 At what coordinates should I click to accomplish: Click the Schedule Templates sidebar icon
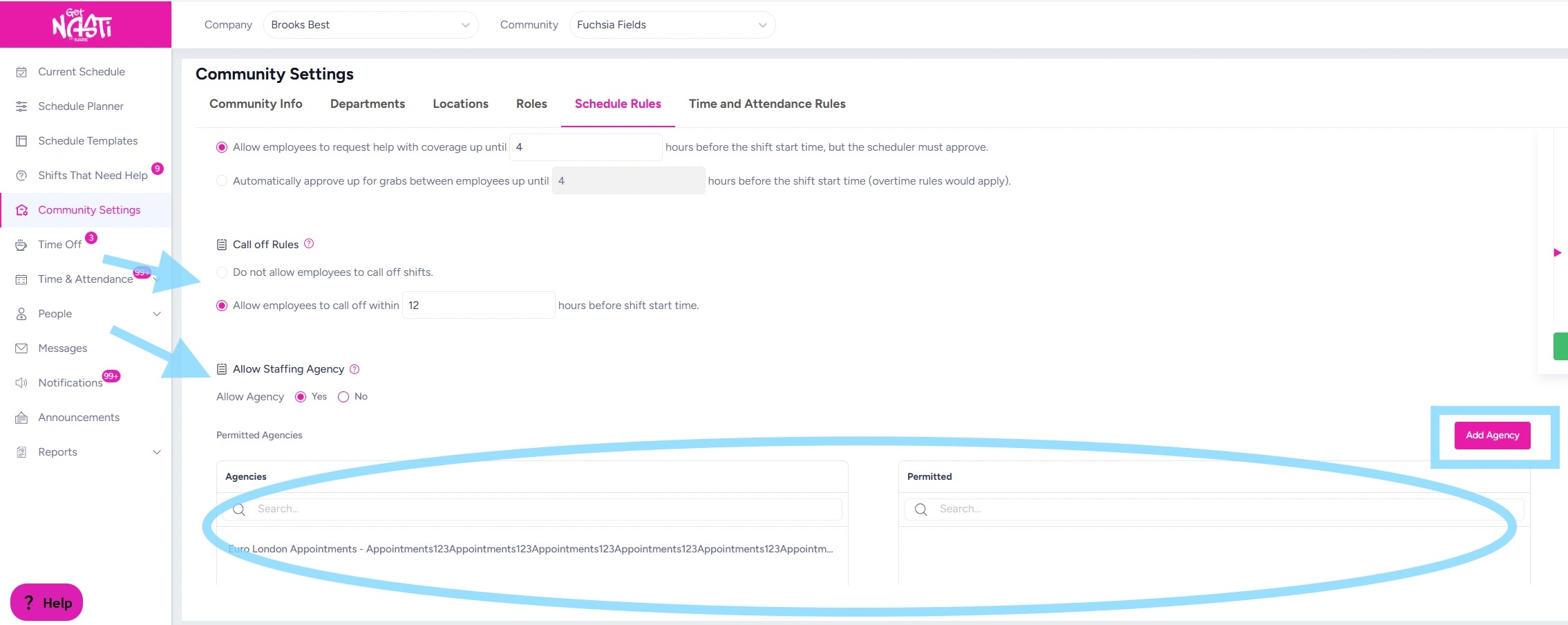click(x=21, y=141)
